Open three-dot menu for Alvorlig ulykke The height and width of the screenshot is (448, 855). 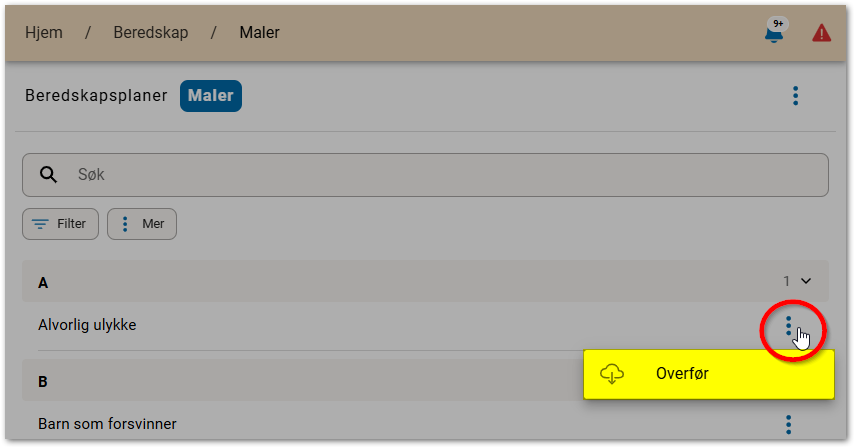click(789, 326)
